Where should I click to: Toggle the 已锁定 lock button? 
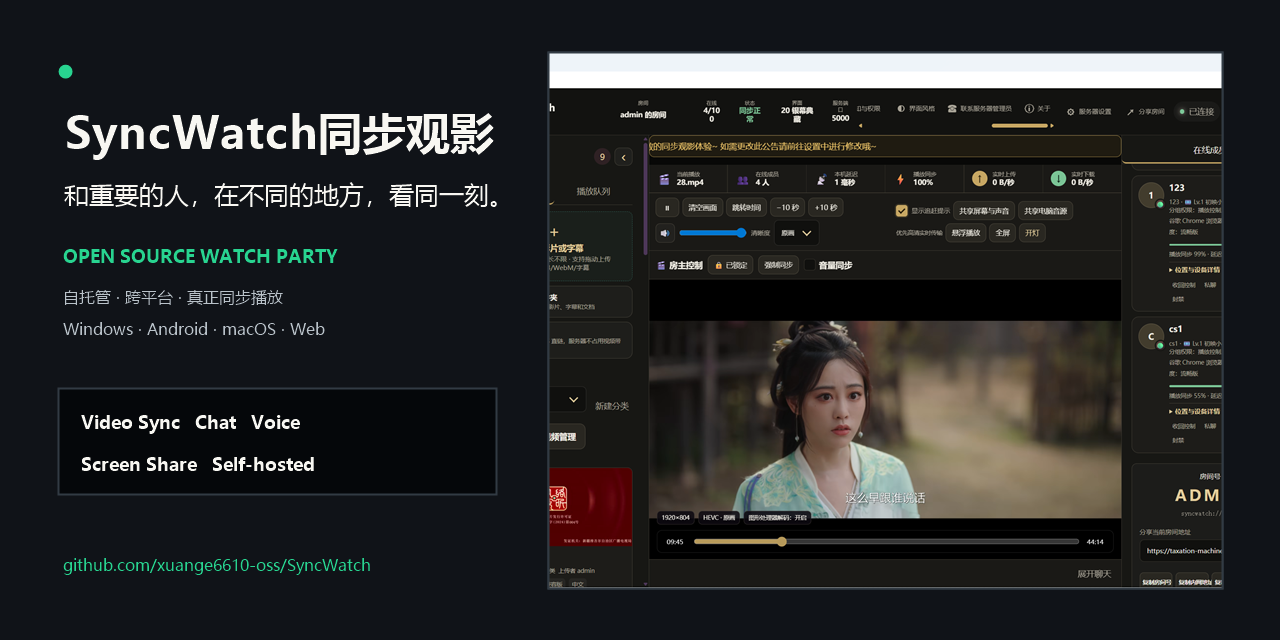pyautogui.click(x=730, y=265)
